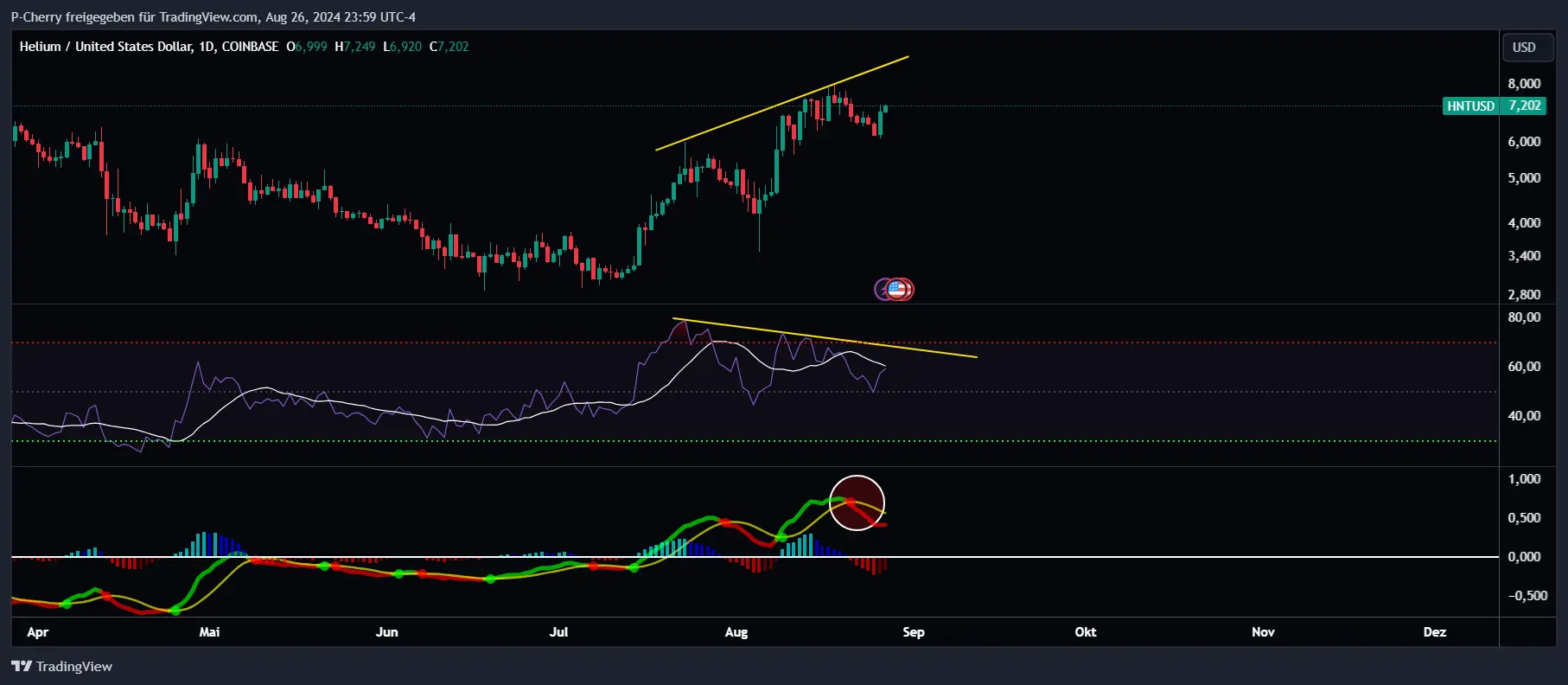Click the Dez label on time axis

[1435, 632]
